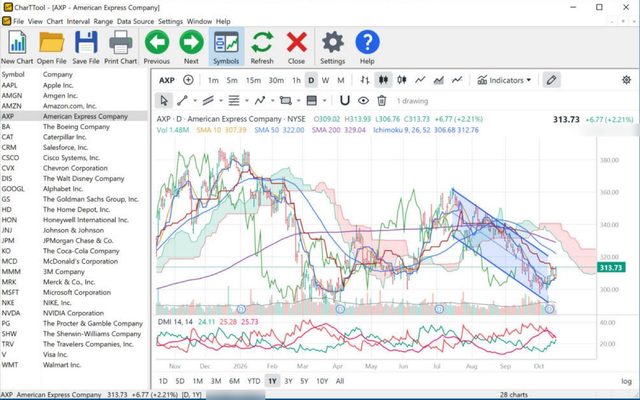Select the measure/position drawing tool
Viewport: 640px width, 400px height.
(x=311, y=100)
